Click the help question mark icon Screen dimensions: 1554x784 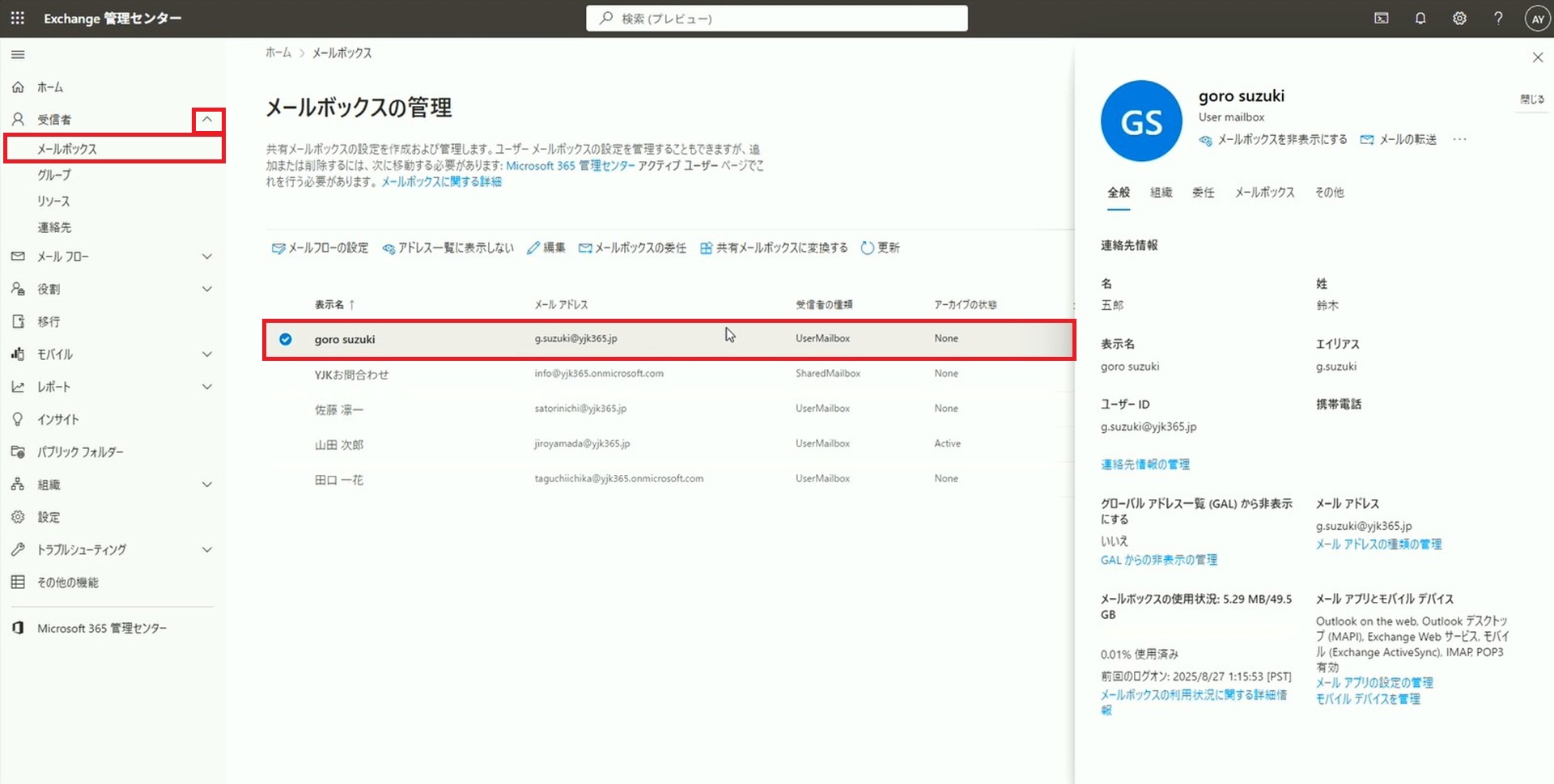point(1497,18)
